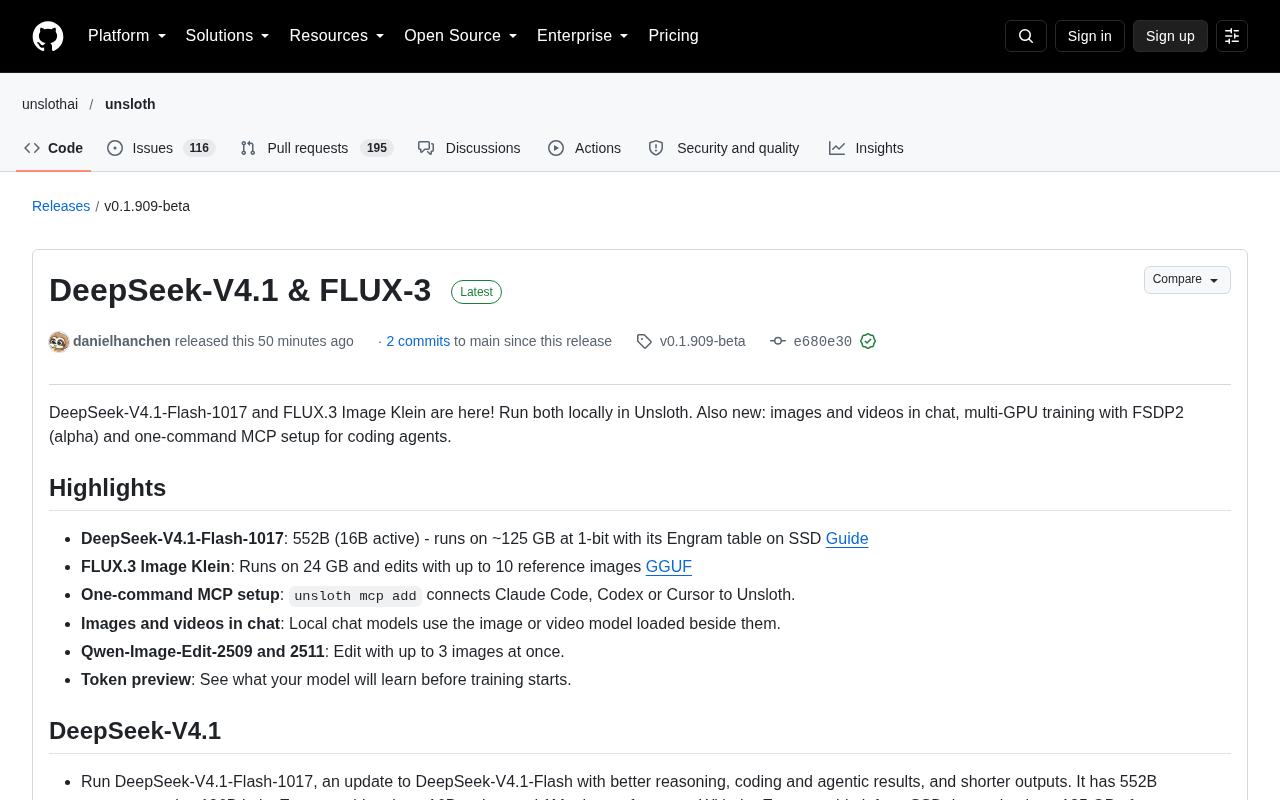This screenshot has height=800, width=1280.
Task: Click the commit icon beside e680e30
Action: click(778, 341)
